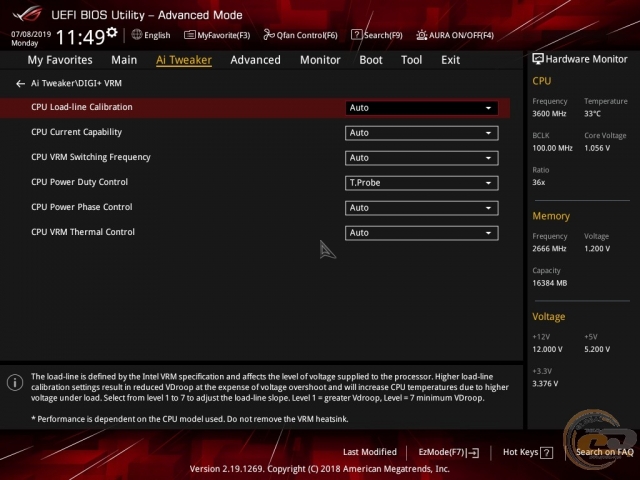The height and width of the screenshot is (480, 640).
Task: Click the globe language icon
Action: tap(137, 35)
